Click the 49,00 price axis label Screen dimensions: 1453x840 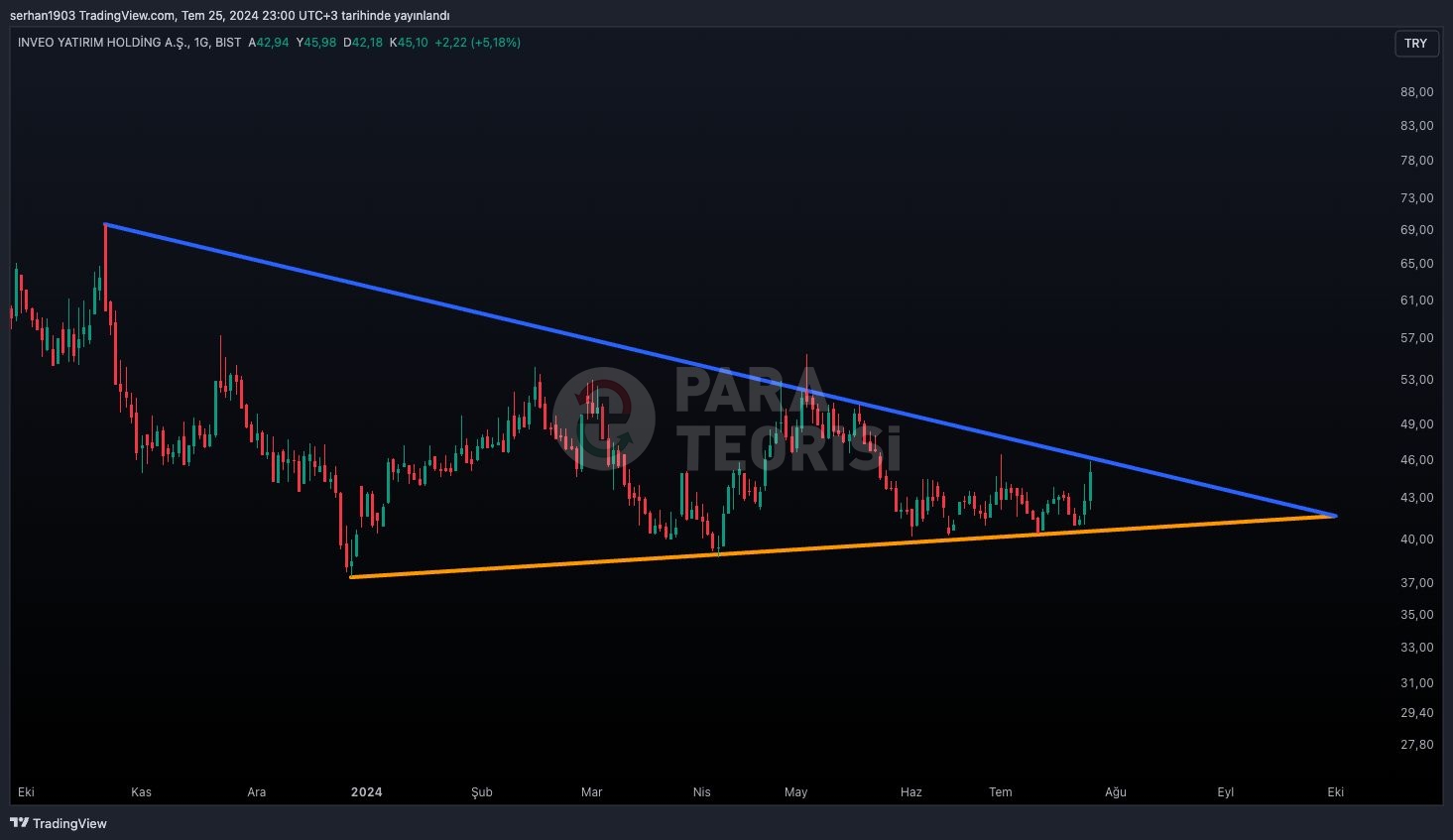click(1416, 423)
